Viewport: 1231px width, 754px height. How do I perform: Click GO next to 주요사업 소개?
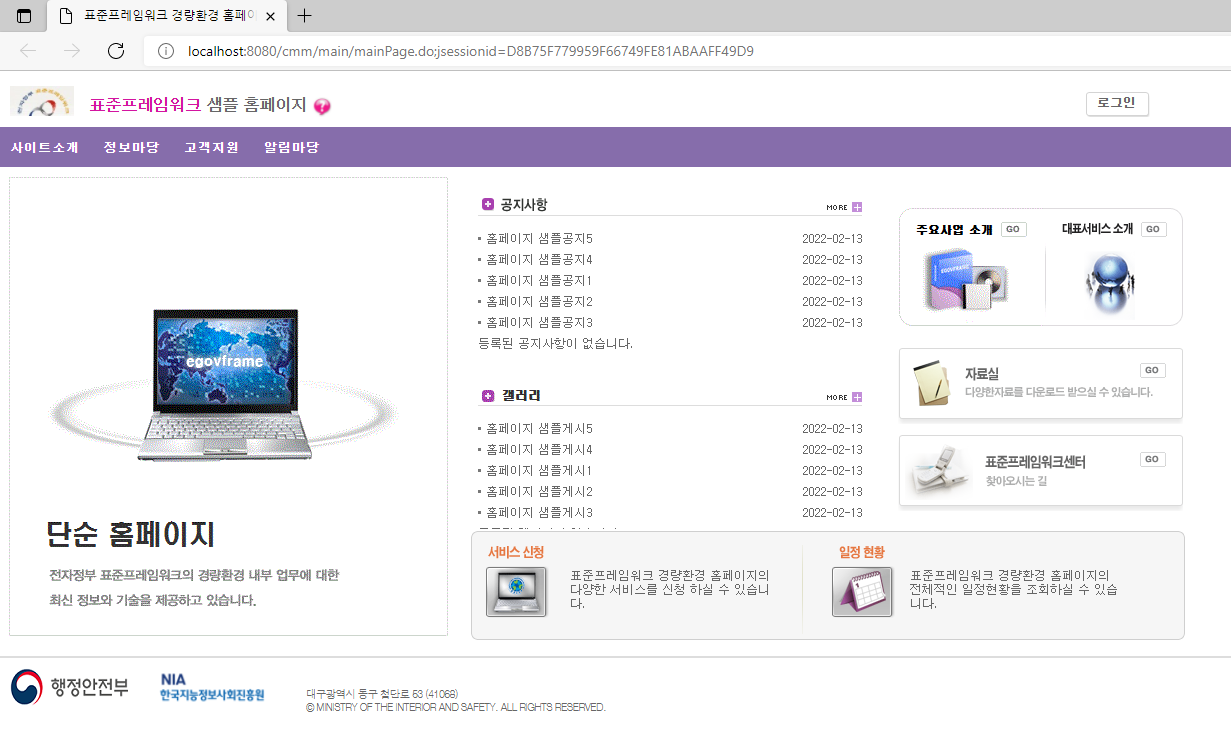click(x=1014, y=229)
